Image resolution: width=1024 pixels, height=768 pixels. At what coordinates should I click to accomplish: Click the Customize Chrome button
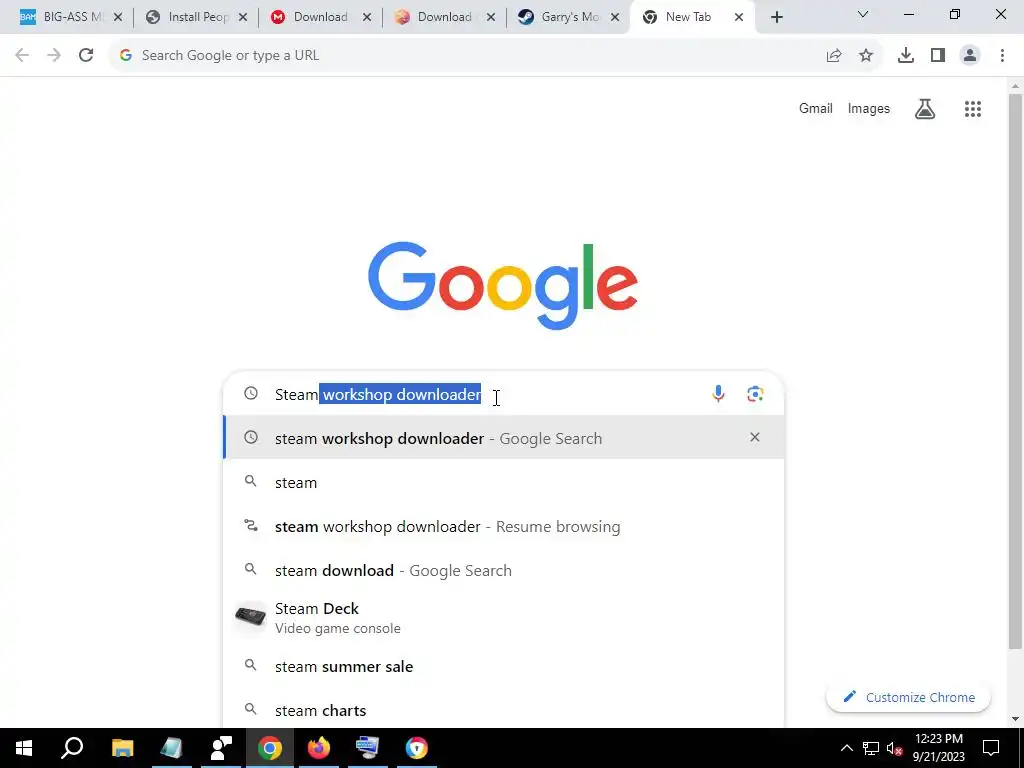coord(908,697)
